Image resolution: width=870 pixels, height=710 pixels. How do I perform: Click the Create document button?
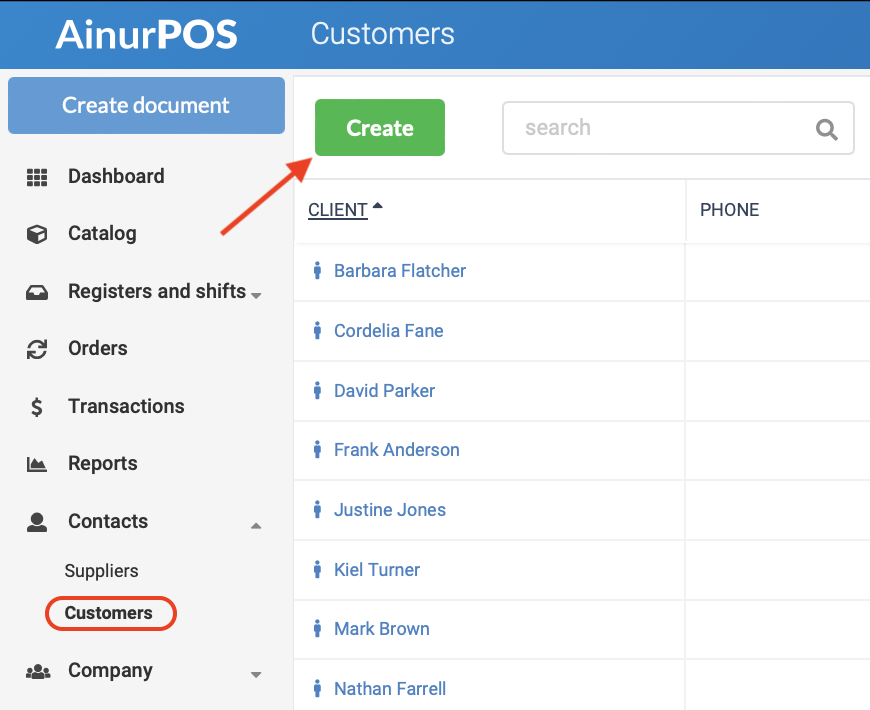(x=146, y=105)
